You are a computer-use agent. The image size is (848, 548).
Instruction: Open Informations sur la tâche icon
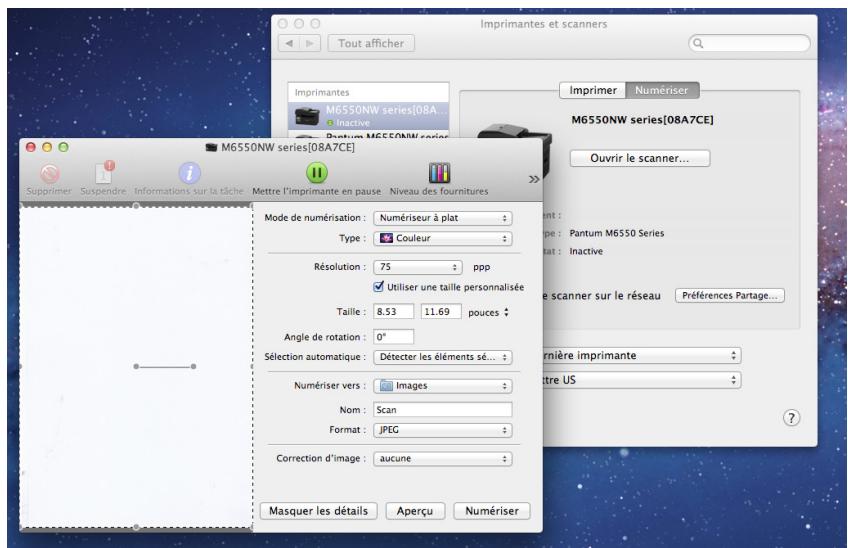coord(190,171)
